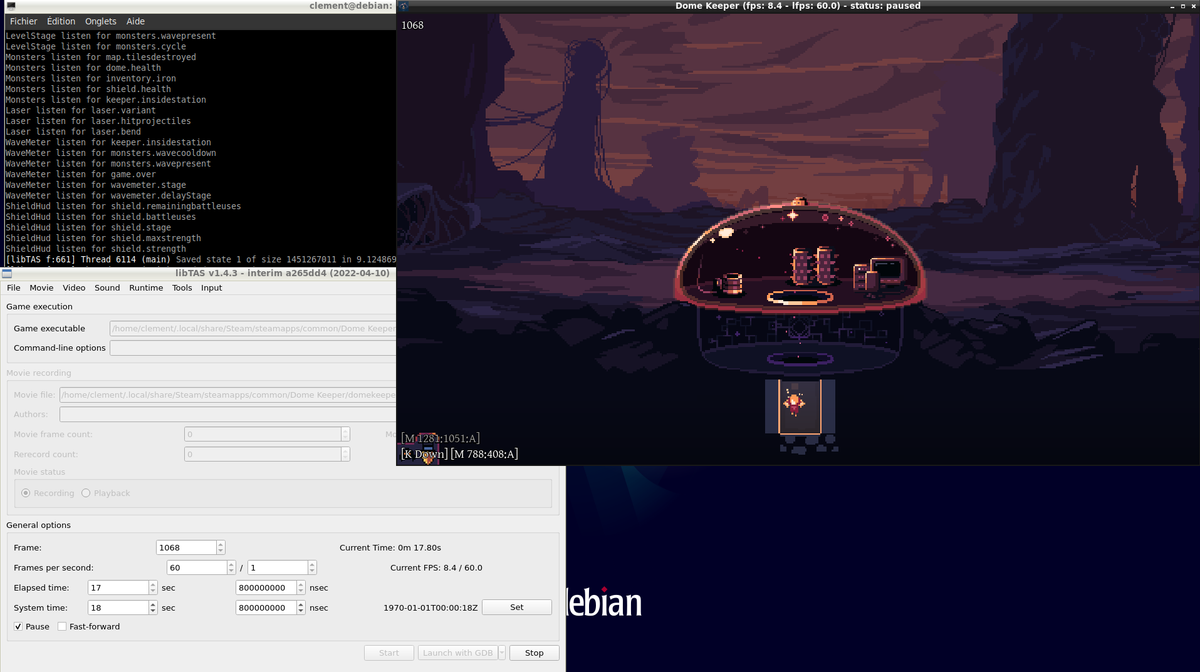
Task: Click the Dome Keeper window title bar
Action: pyautogui.click(x=797, y=6)
